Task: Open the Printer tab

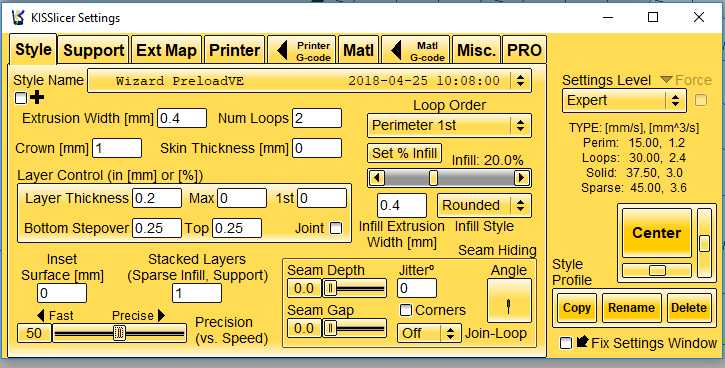Action: coord(234,50)
